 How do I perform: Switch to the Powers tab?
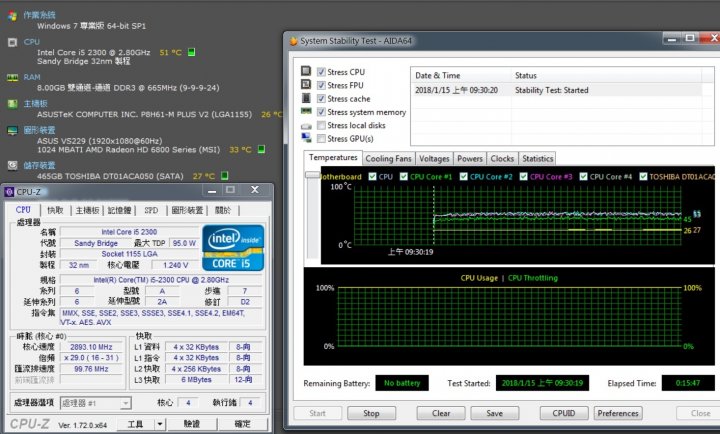(x=470, y=158)
